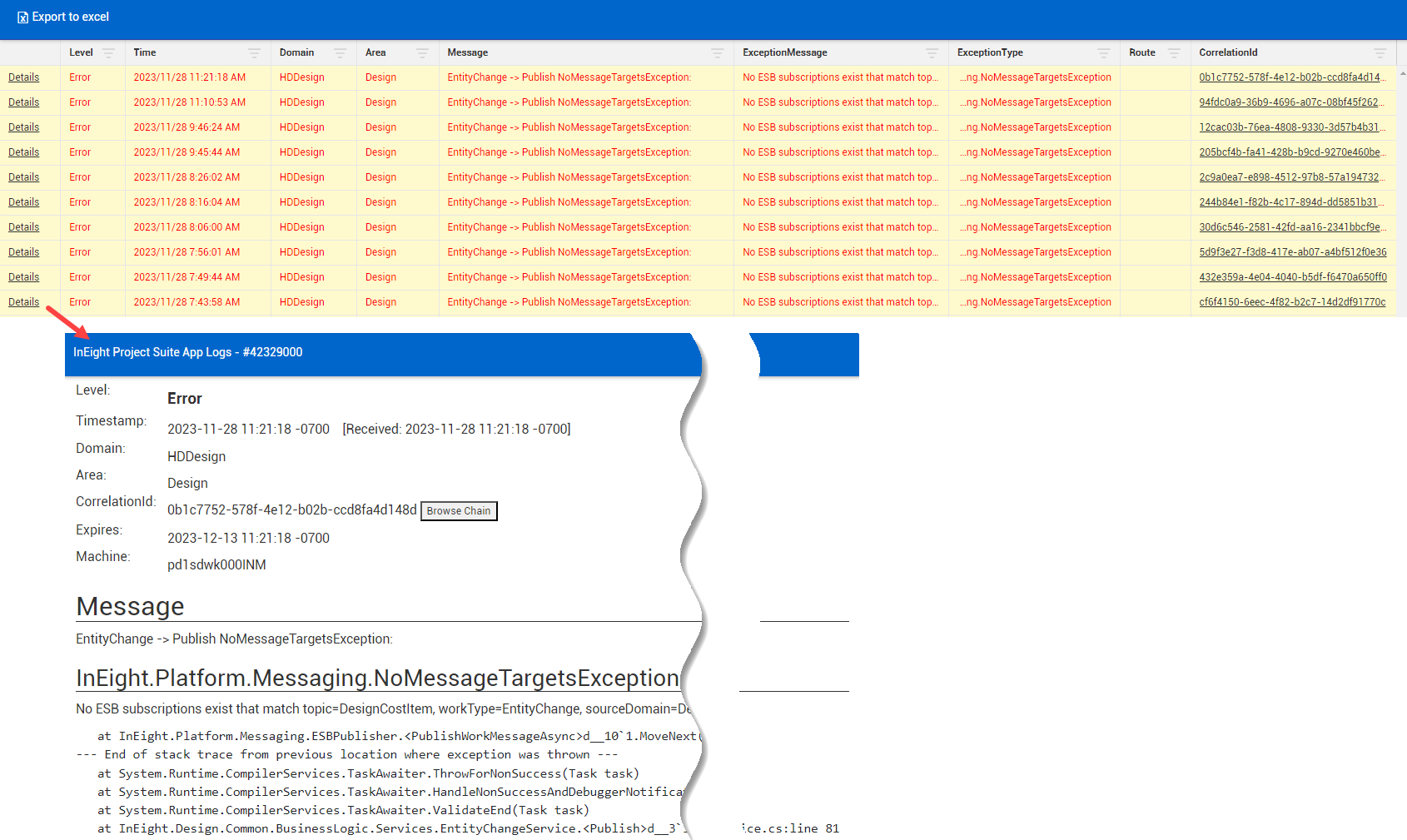The image size is (1407, 840).
Task: Open Details for the 9:45:44 AM error
Action: tap(24, 152)
